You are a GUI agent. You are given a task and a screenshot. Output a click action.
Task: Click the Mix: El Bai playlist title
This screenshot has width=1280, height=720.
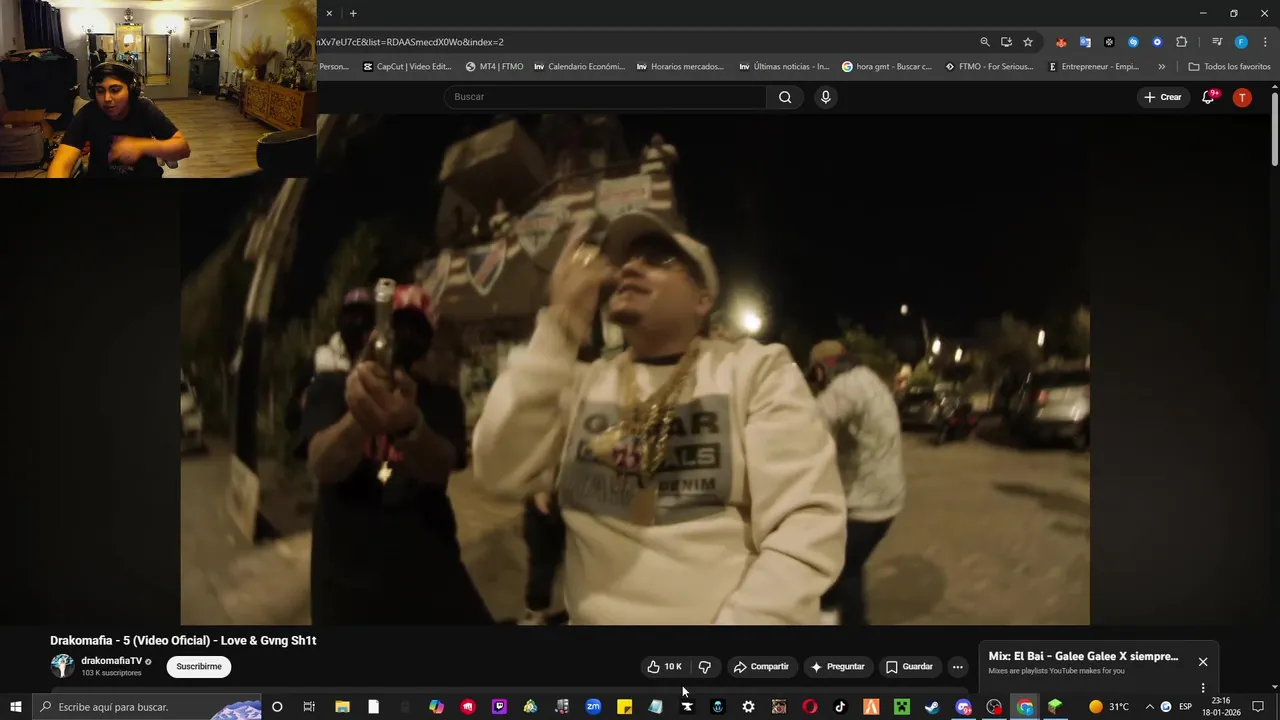pyautogui.click(x=1083, y=656)
